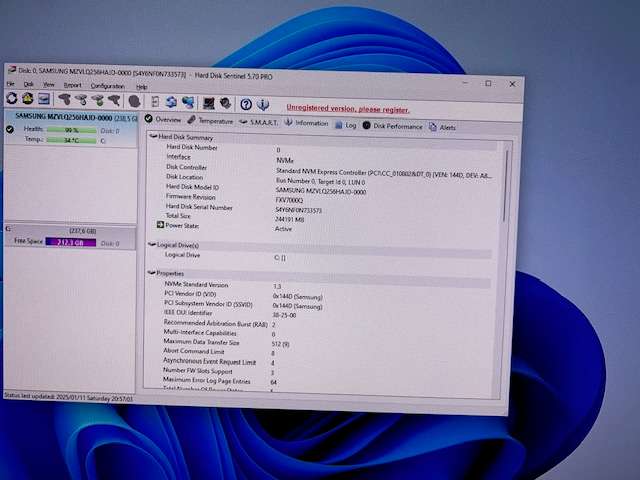Open the Configuration menu
This screenshot has height=480, width=640.
[x=108, y=86]
